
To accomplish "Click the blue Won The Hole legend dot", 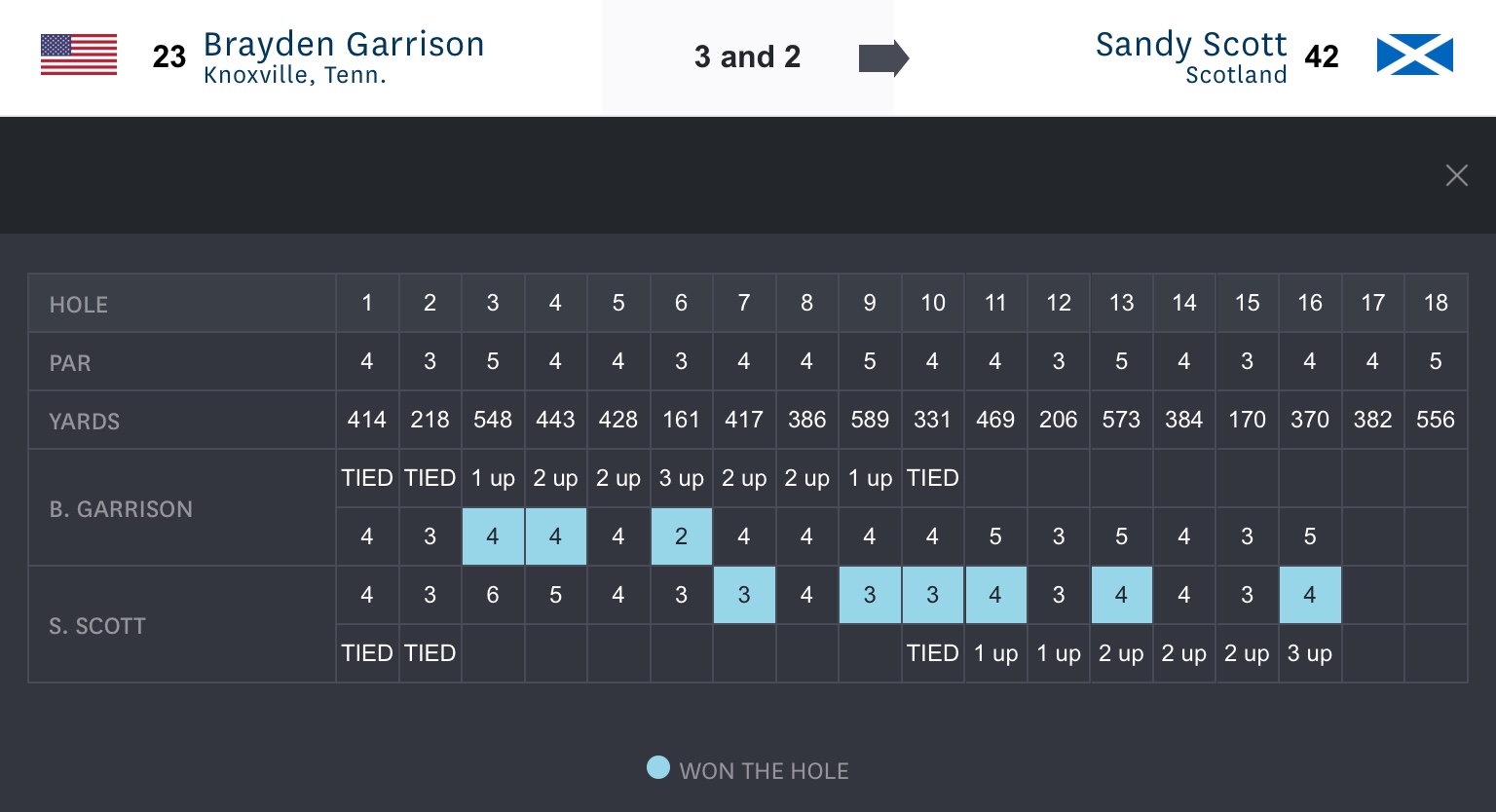I will [658, 768].
